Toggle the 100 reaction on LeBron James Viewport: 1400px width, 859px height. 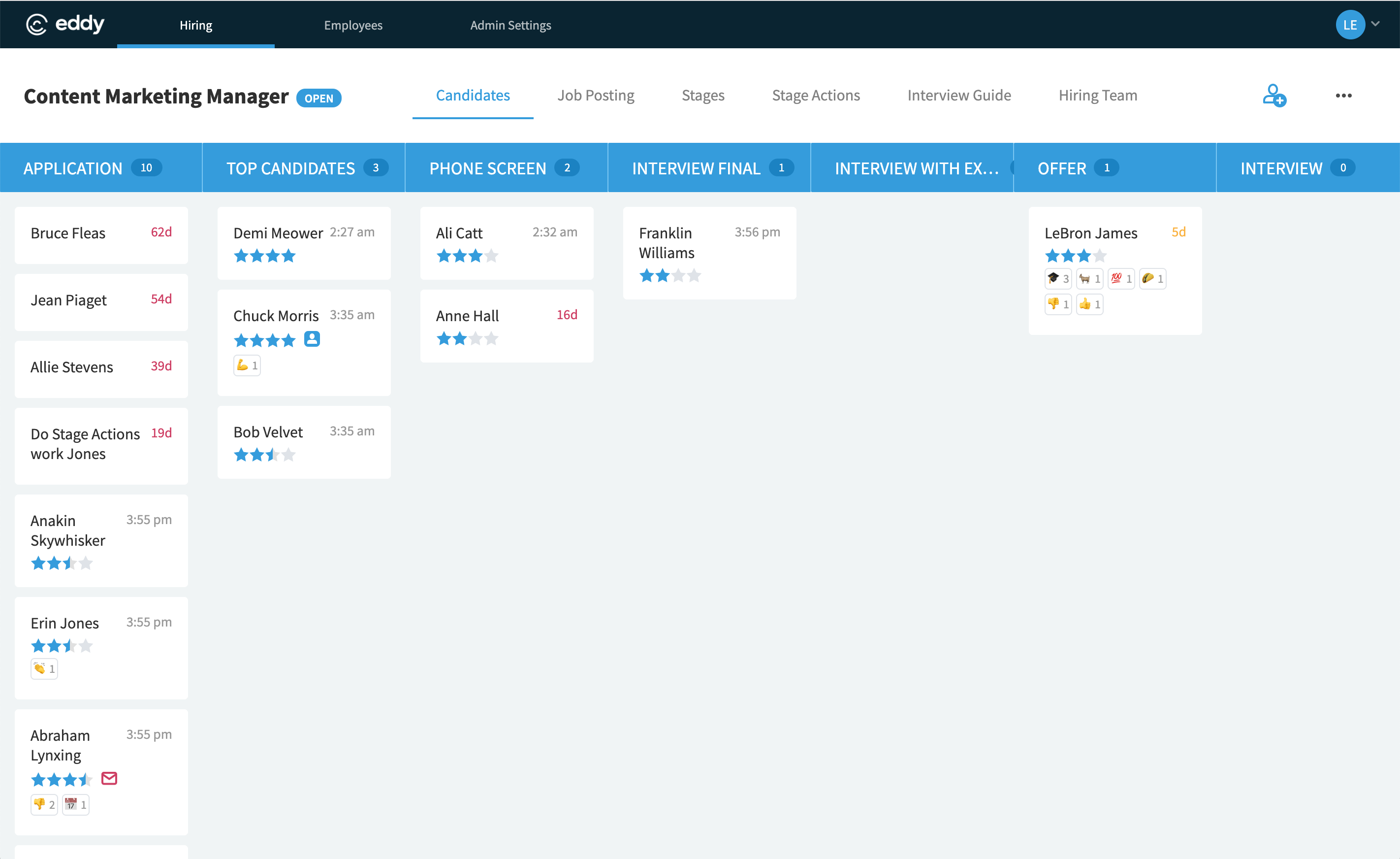(x=1121, y=279)
